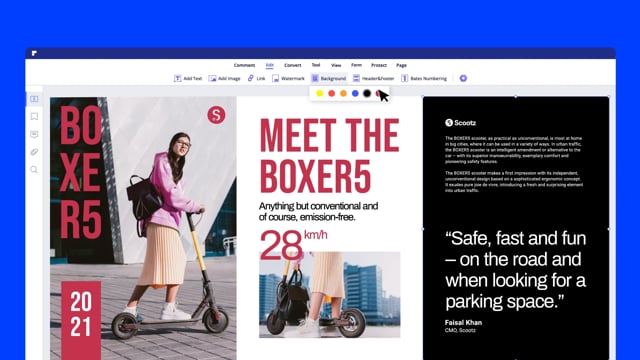Click the 'Anything but conventional' tagline
Image resolution: width=640 pixels, height=360 pixels.
pos(318,211)
